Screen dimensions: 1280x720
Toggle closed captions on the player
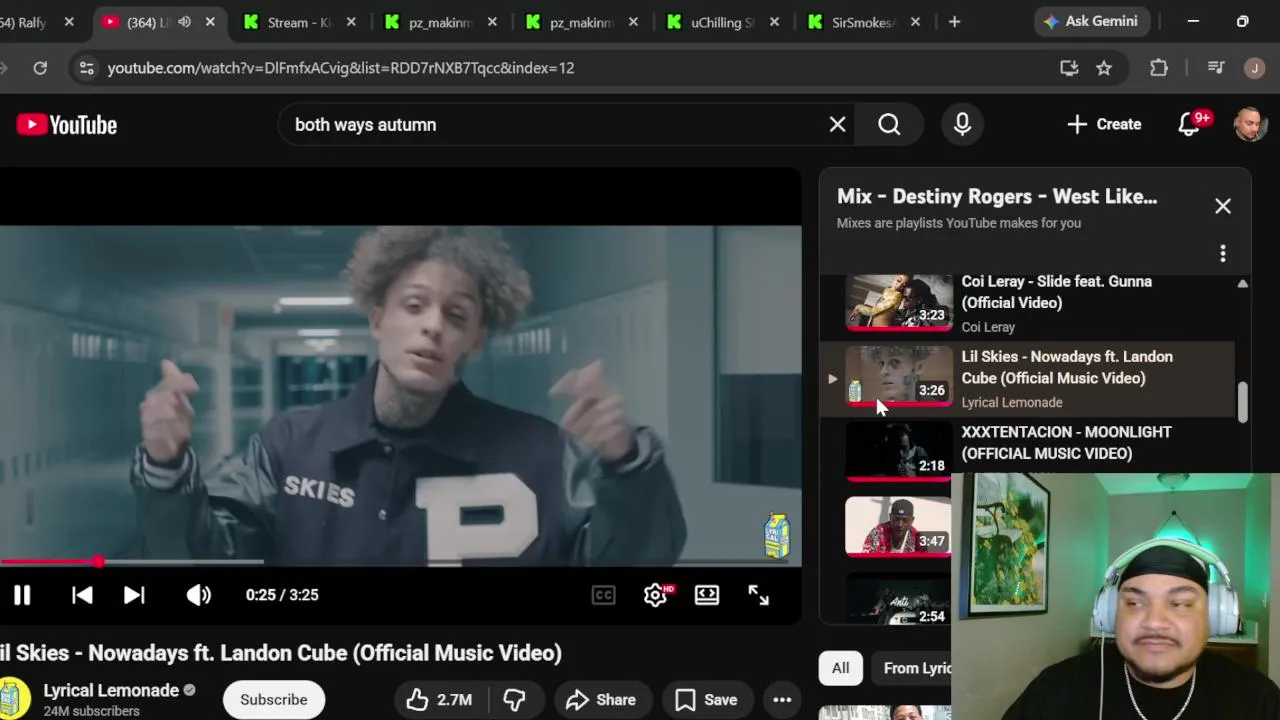click(603, 595)
